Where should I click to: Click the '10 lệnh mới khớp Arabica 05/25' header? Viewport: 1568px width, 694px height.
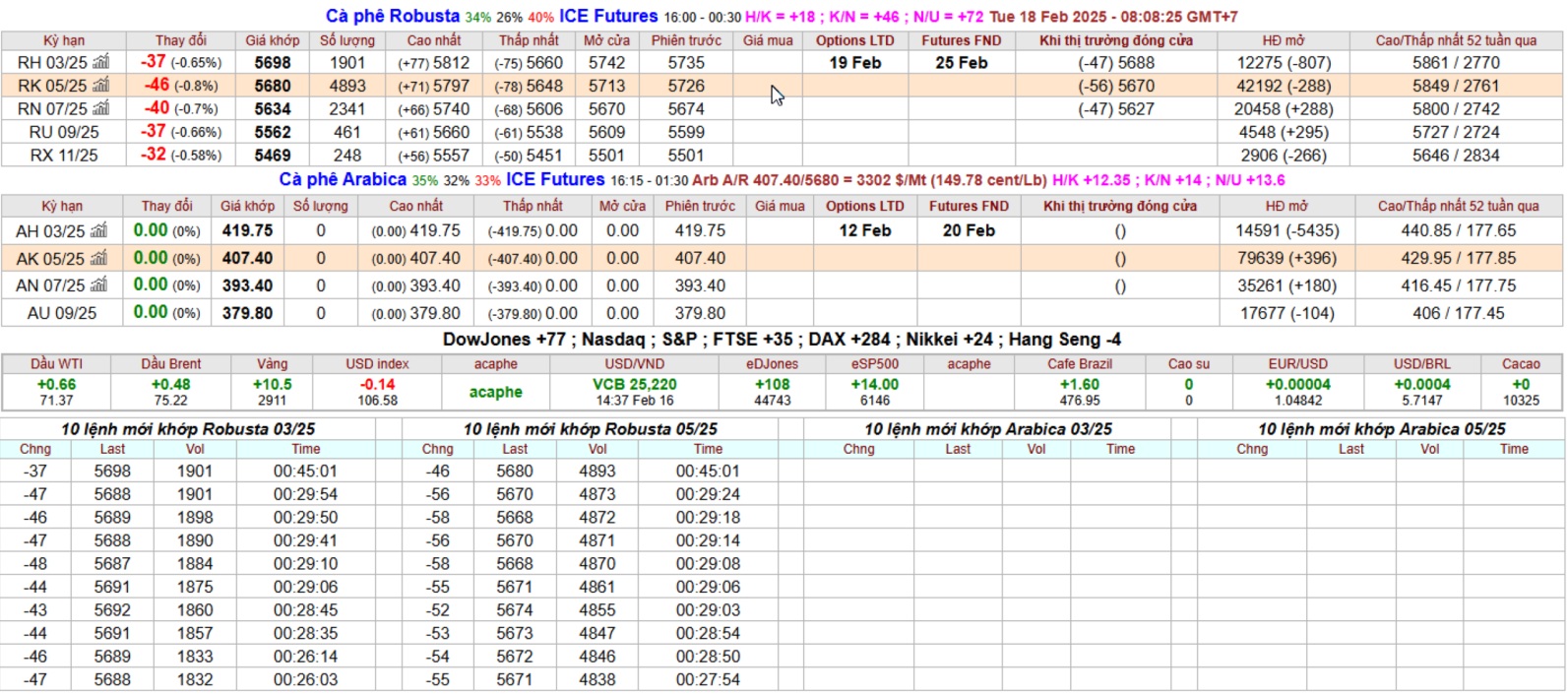tap(1381, 429)
